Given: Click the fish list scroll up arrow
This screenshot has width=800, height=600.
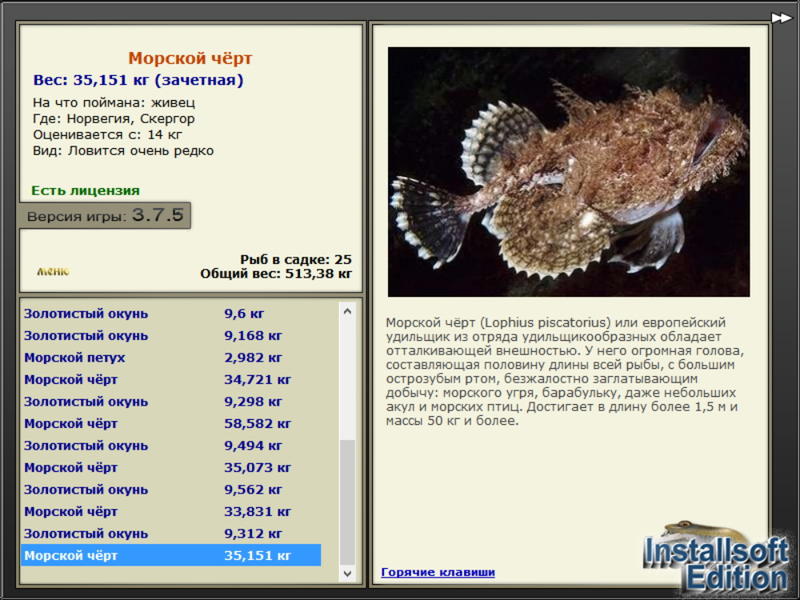Looking at the screenshot, I should (347, 311).
